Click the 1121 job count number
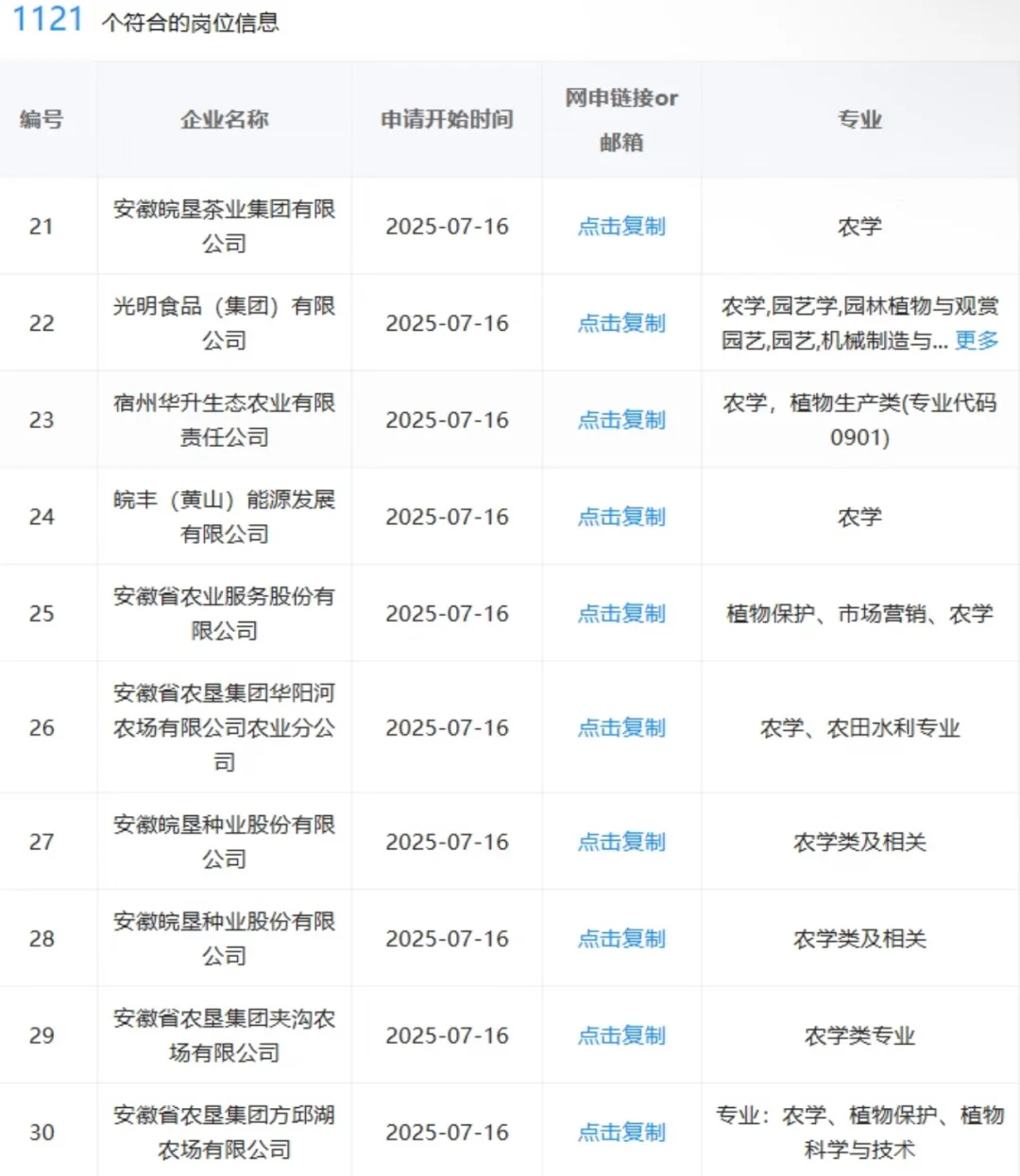This screenshot has width=1020, height=1176. click(47, 19)
